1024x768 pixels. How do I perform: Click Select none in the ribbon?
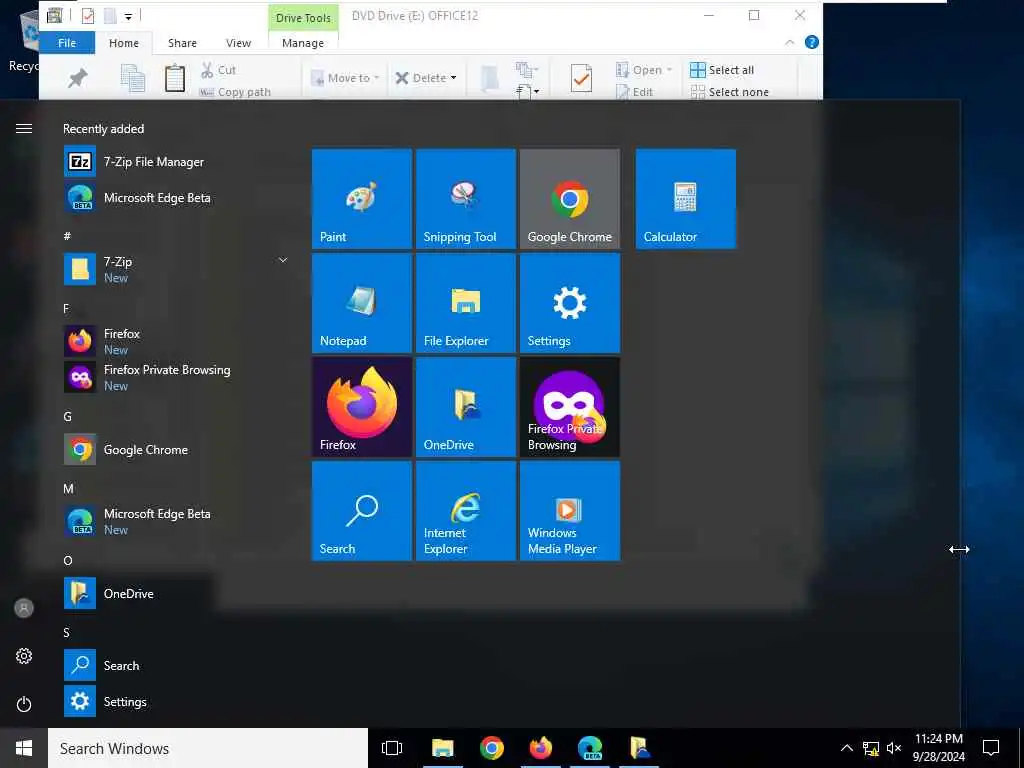[x=729, y=92]
